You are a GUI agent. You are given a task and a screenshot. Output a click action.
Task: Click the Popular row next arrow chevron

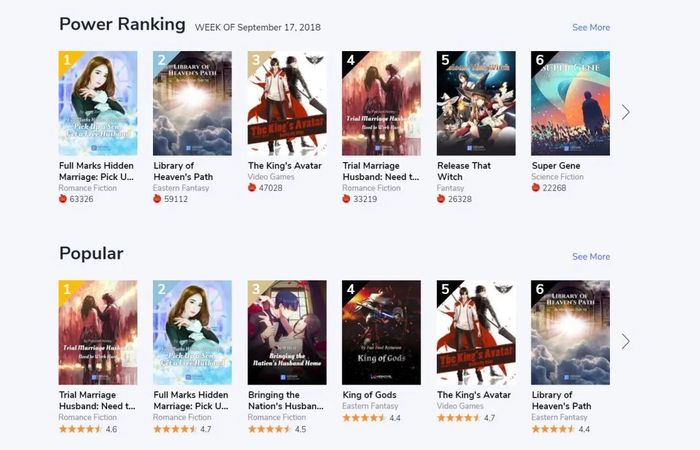point(625,342)
